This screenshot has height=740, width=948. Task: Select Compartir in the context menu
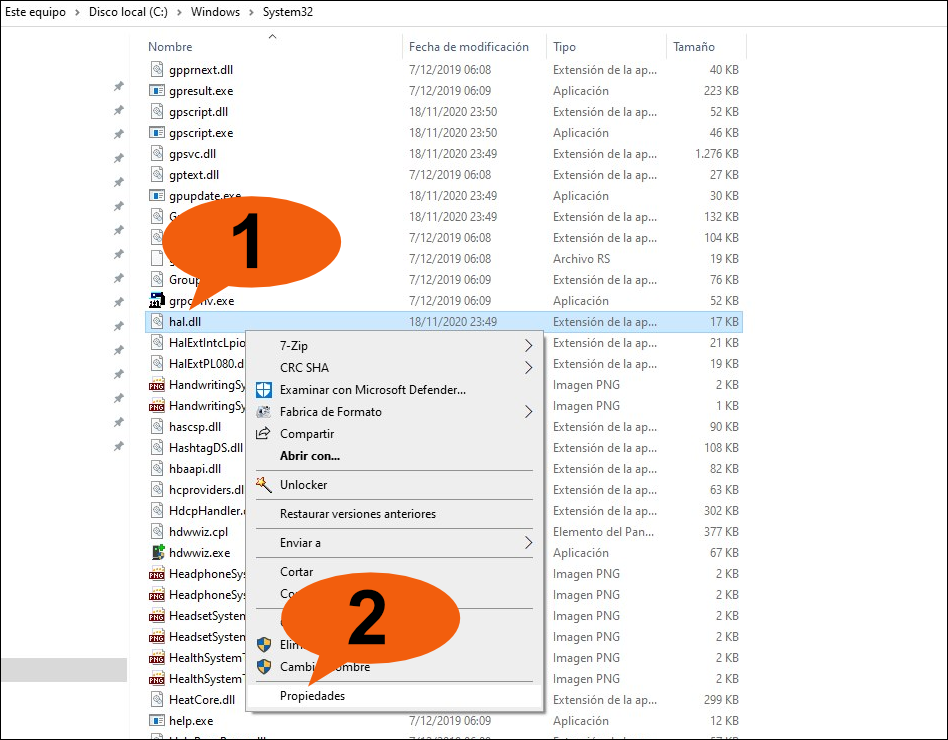click(307, 434)
